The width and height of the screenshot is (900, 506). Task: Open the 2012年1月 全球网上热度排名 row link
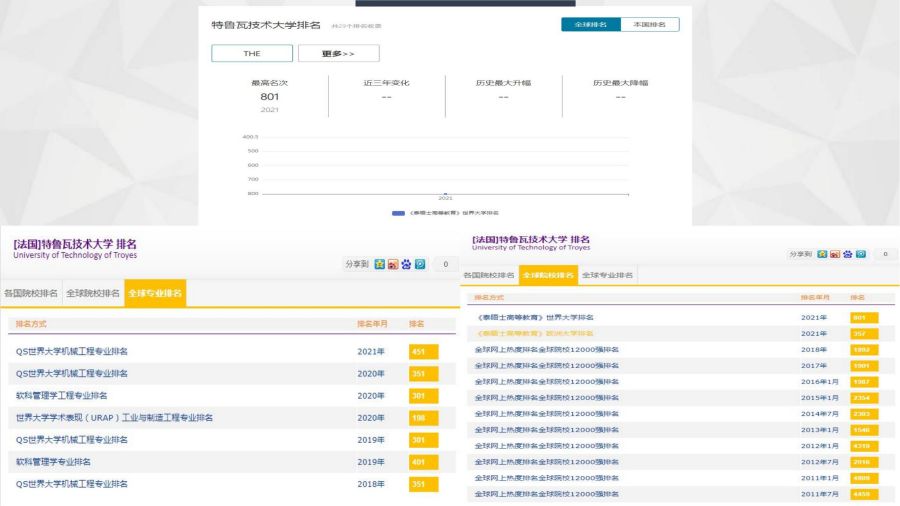coord(546,446)
